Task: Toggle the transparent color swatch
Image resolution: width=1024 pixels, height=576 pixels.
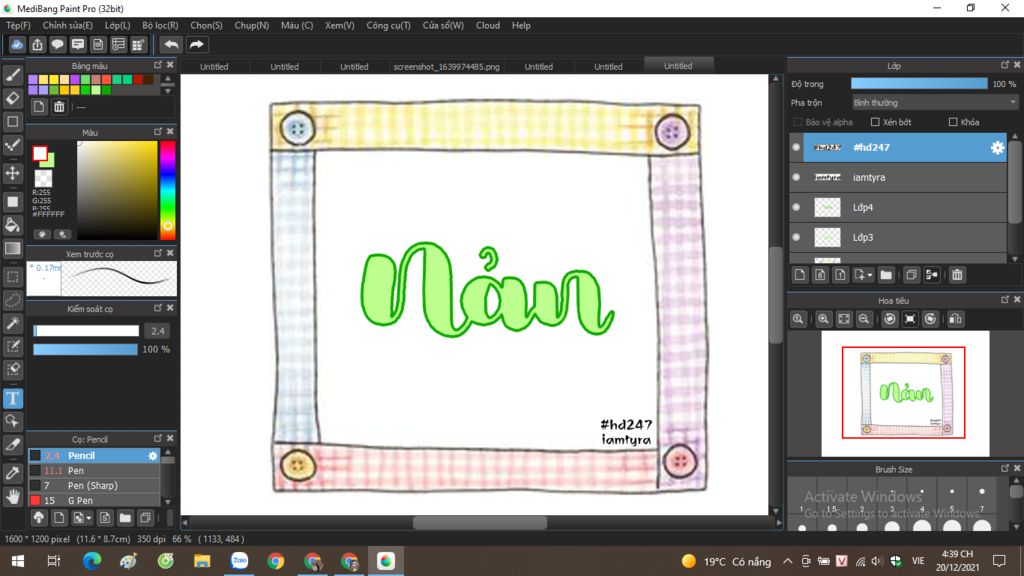Action: (x=43, y=178)
